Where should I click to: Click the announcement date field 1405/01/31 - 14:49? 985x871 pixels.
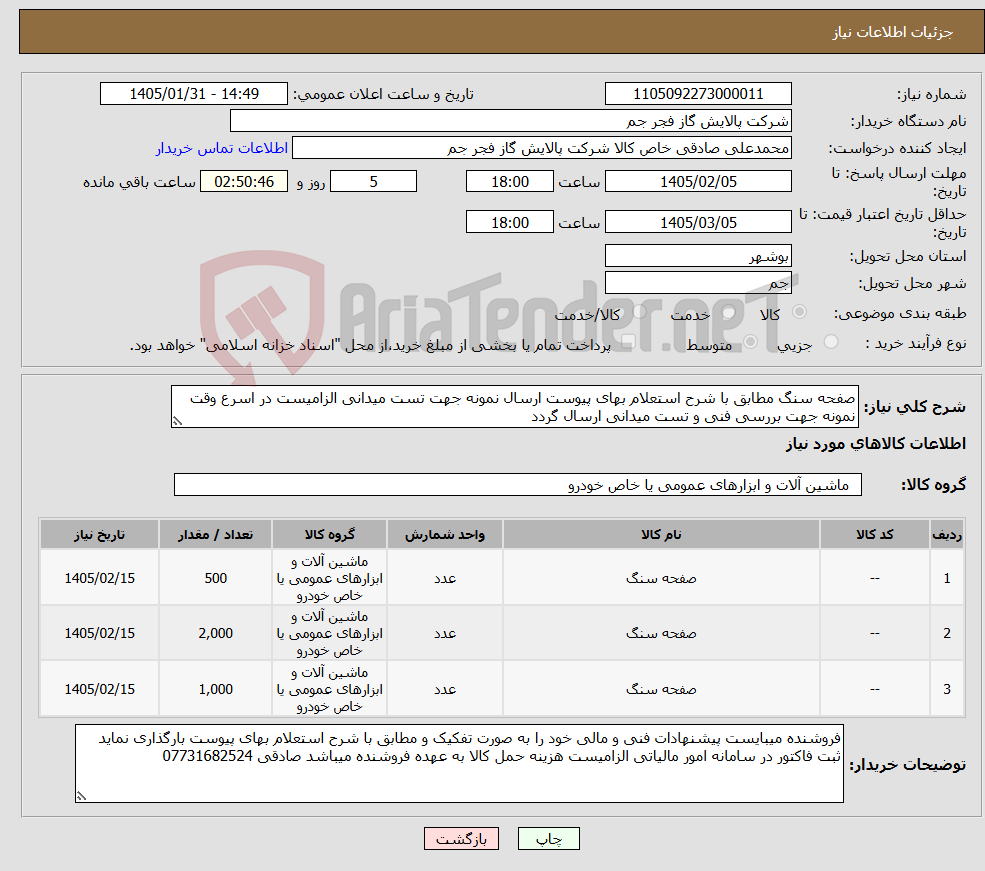coord(193,94)
